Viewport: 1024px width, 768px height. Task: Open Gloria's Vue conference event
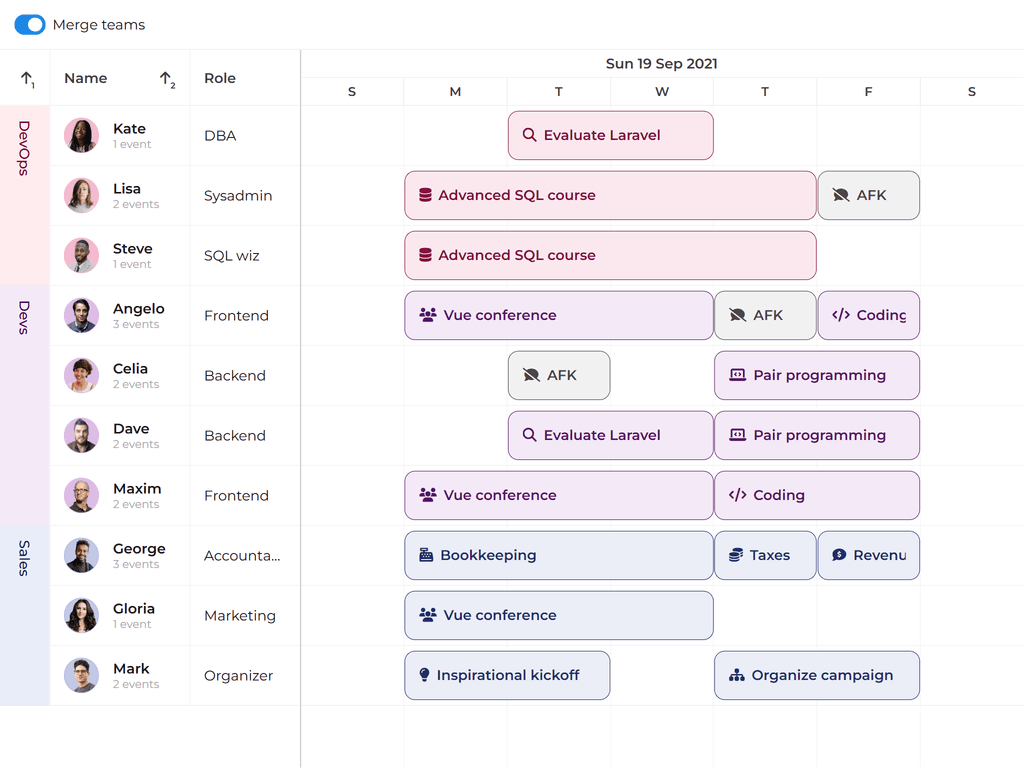tap(558, 615)
